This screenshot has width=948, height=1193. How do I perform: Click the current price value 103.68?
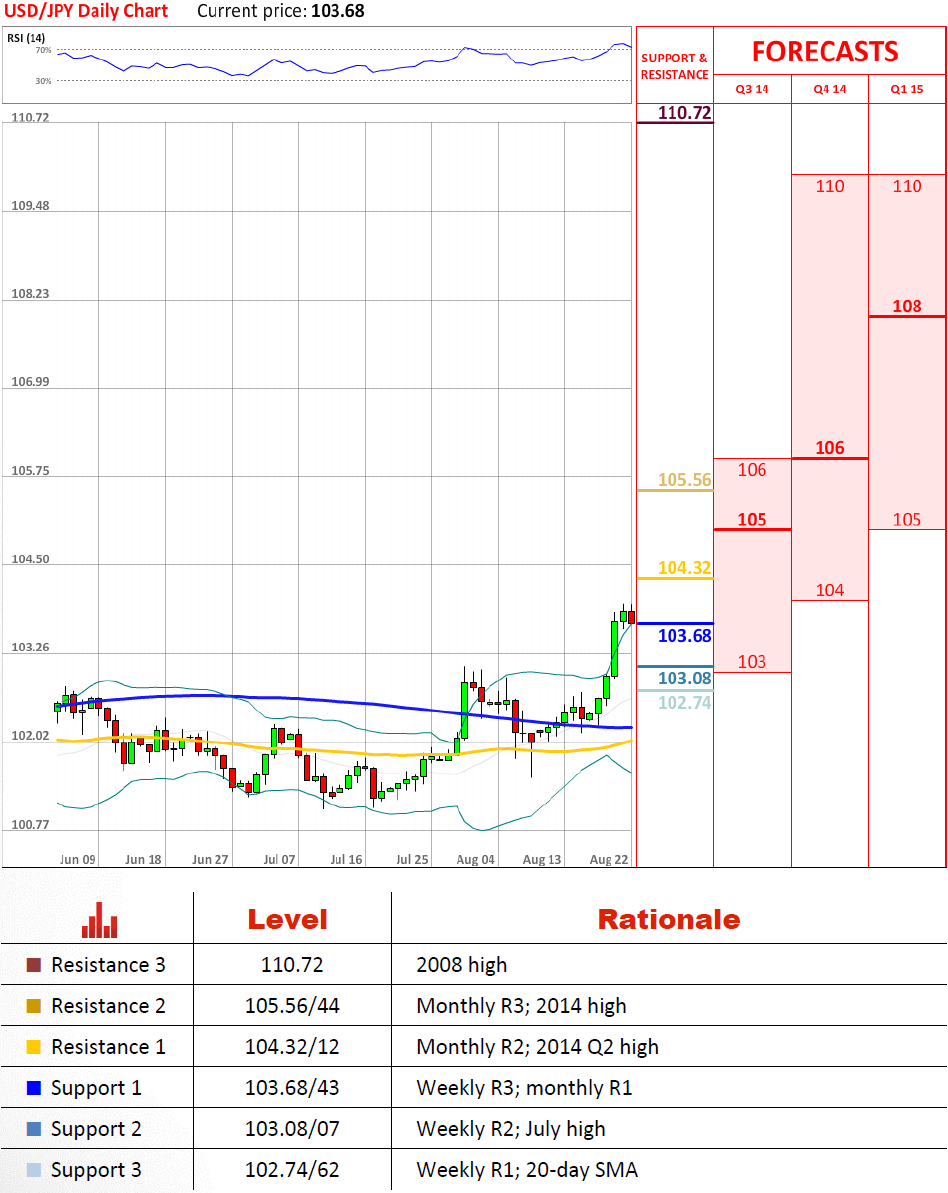338,11
